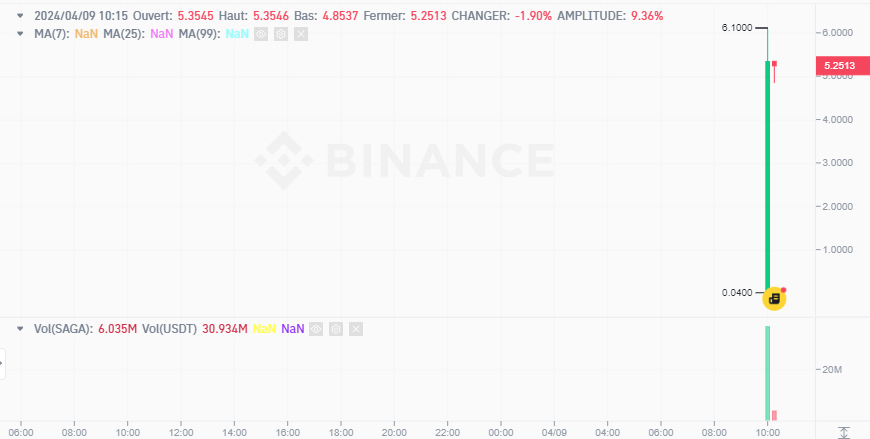This screenshot has width=870, height=439.
Task: Collapse the OHLC info row arrow
Action: click(20, 17)
